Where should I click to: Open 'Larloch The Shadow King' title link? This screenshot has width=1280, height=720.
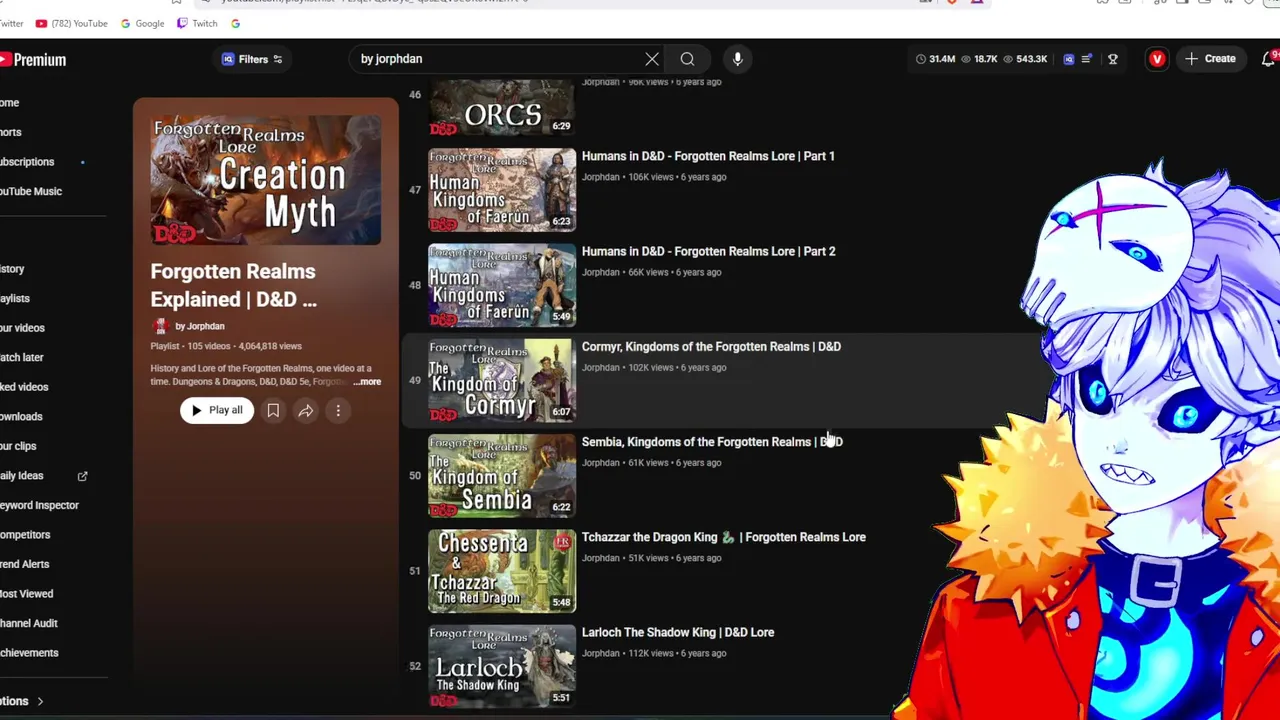tap(678, 632)
